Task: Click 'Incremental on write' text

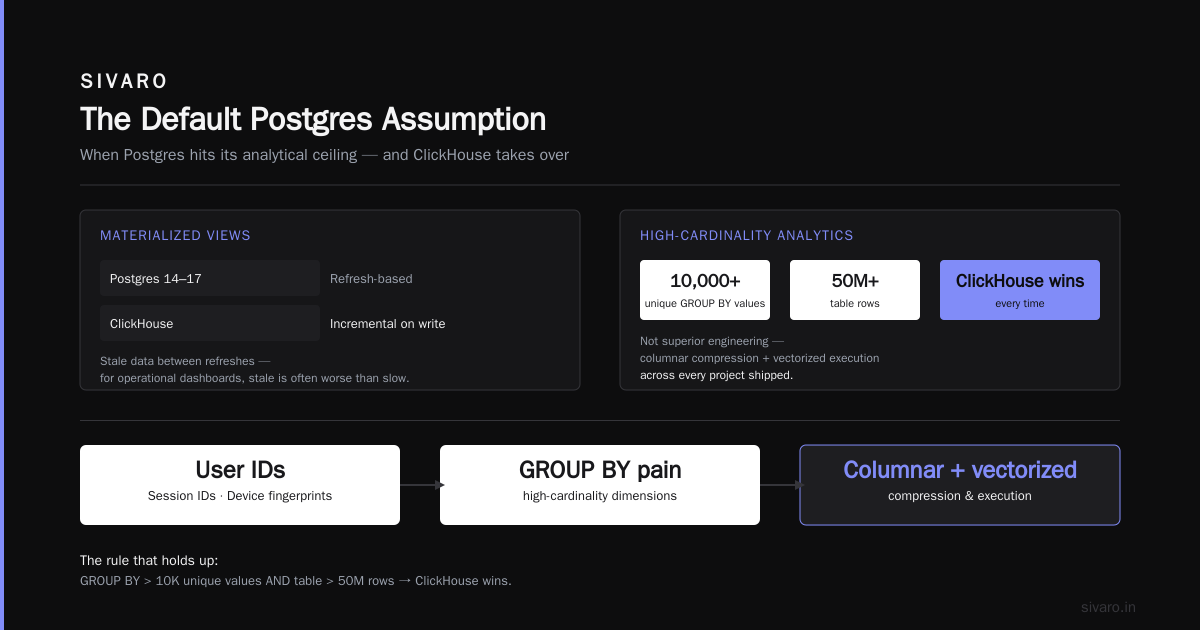Action: [x=388, y=324]
